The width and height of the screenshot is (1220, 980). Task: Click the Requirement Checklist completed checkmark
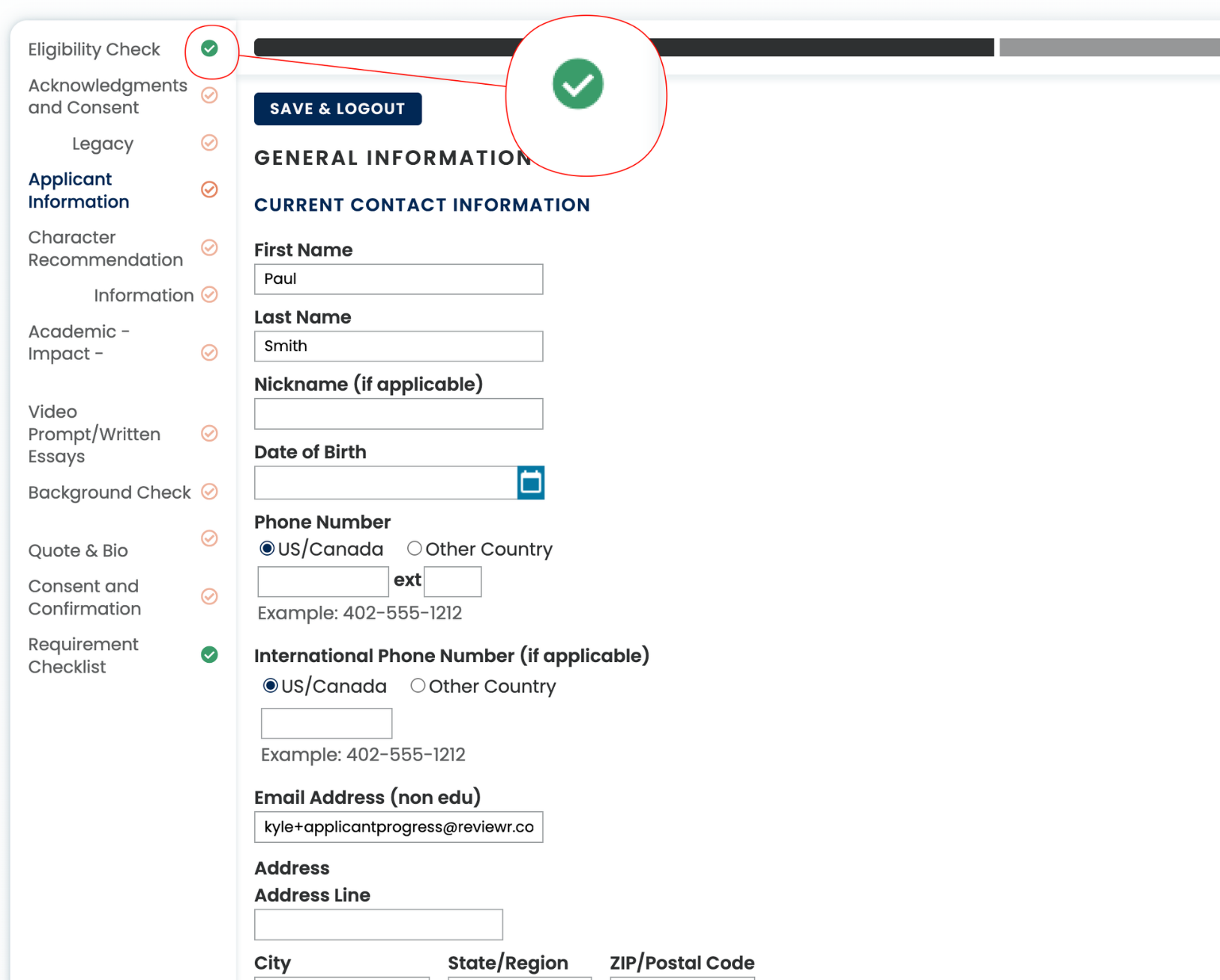(209, 655)
